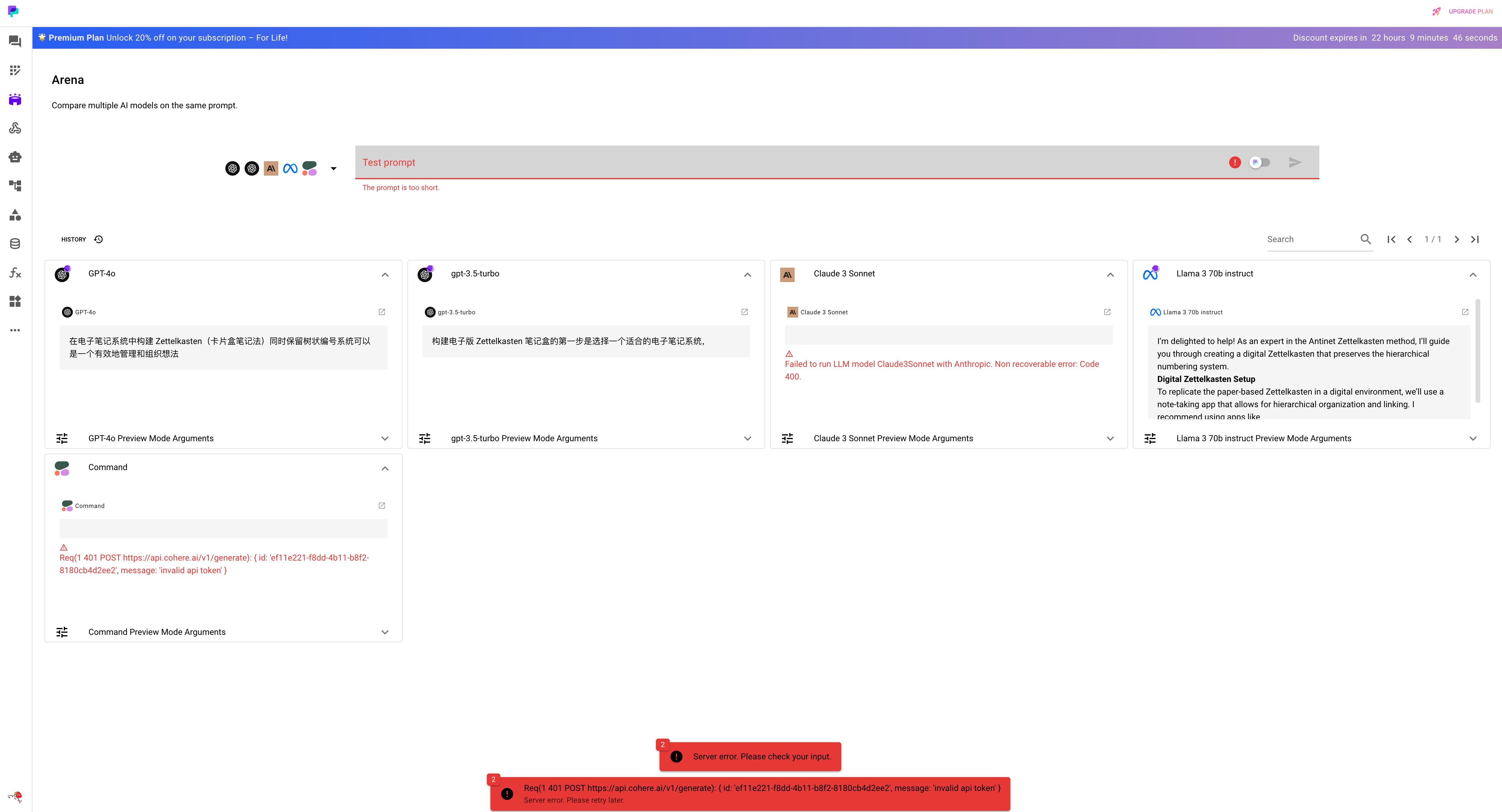Open the model selection dropdown arrow
The image size is (1502, 812).
tap(333, 168)
